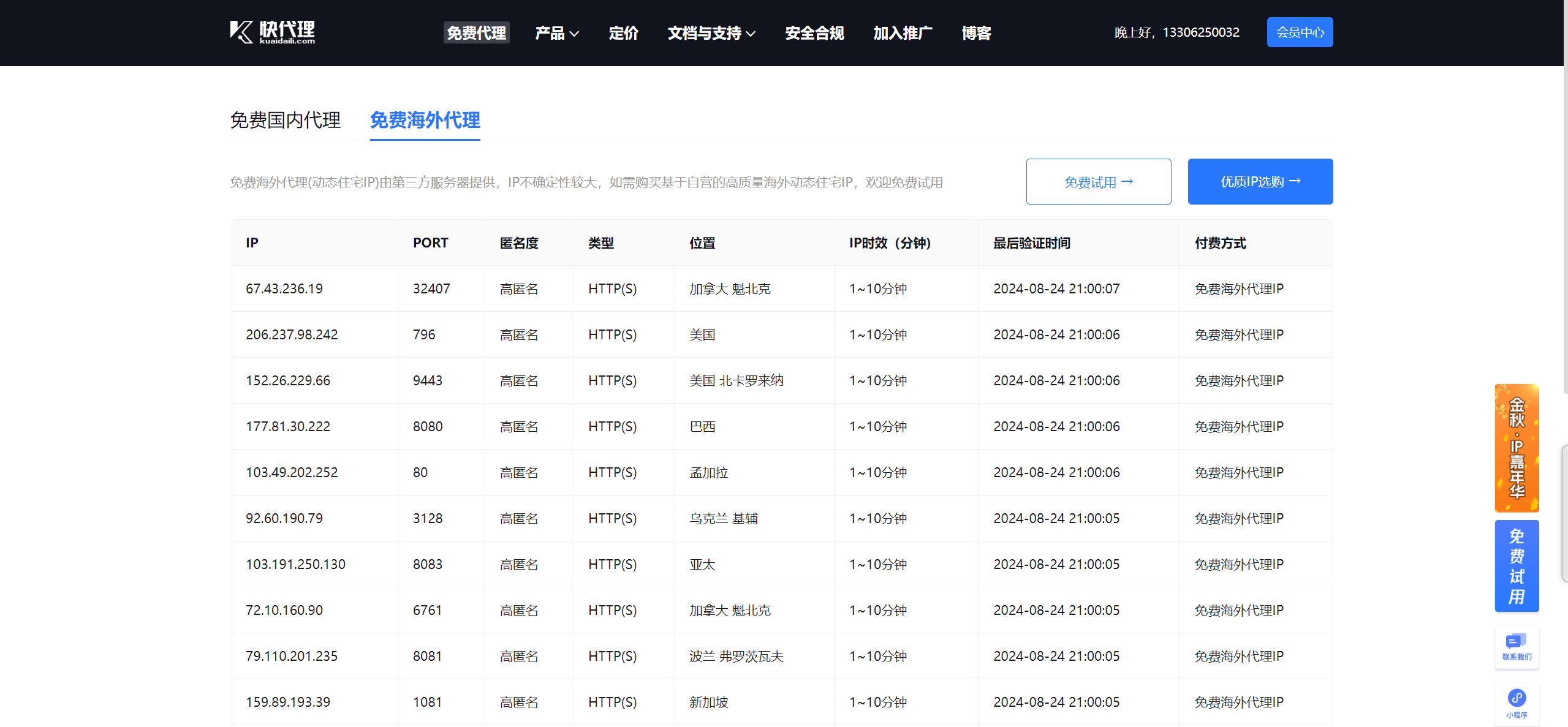Click the arrow on 优质IP选购 button

pyautogui.click(x=1295, y=181)
